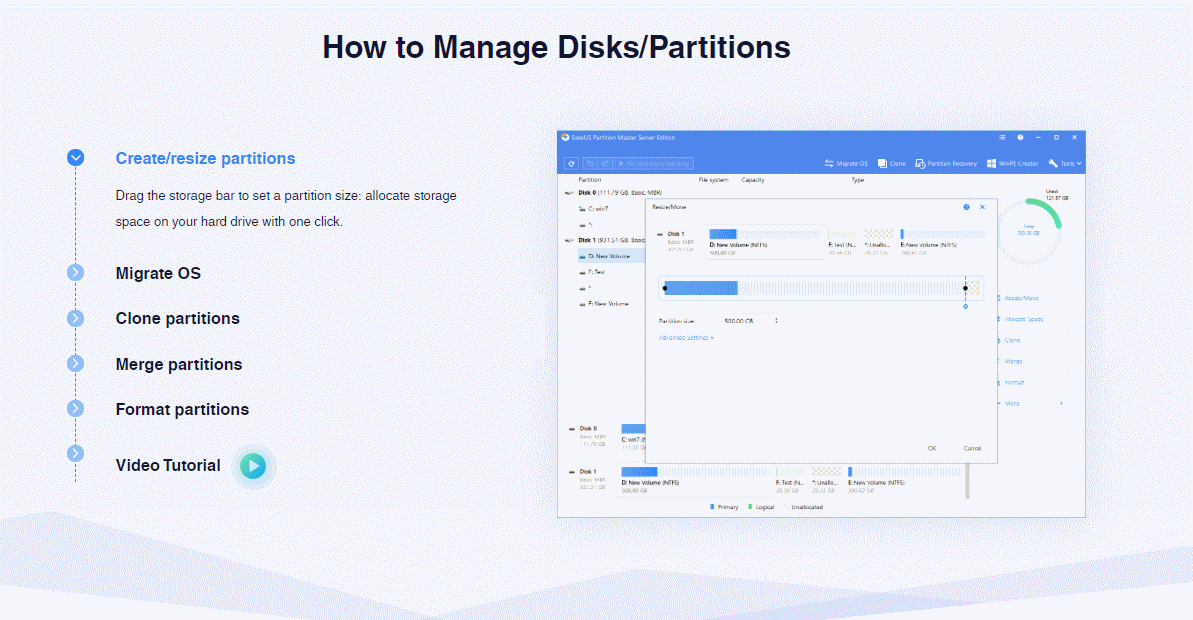The image size is (1193, 620).
Task: Choose Format in the right action panel
Action: click(x=1013, y=383)
